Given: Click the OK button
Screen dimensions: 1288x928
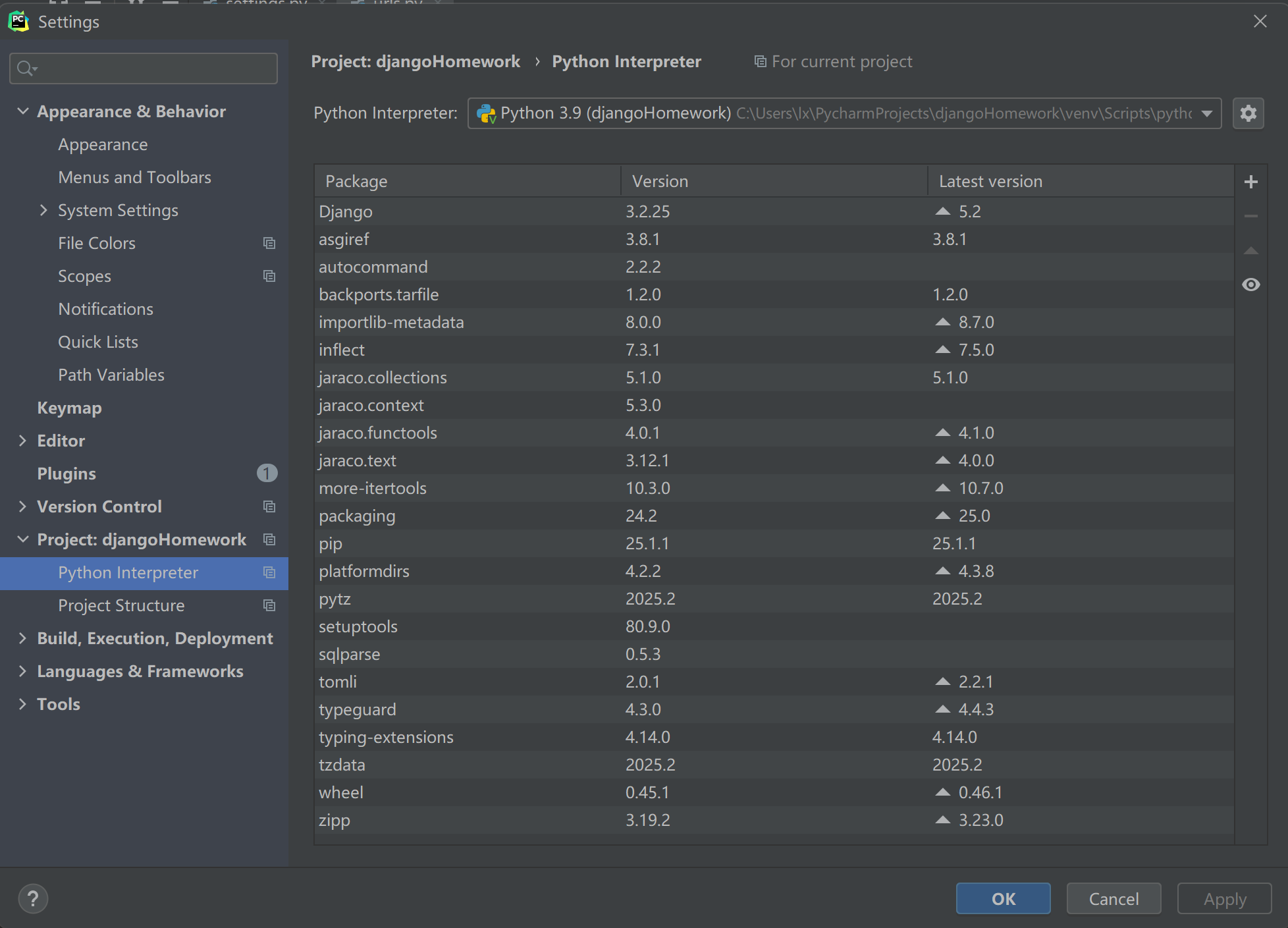Looking at the screenshot, I should [x=1003, y=898].
